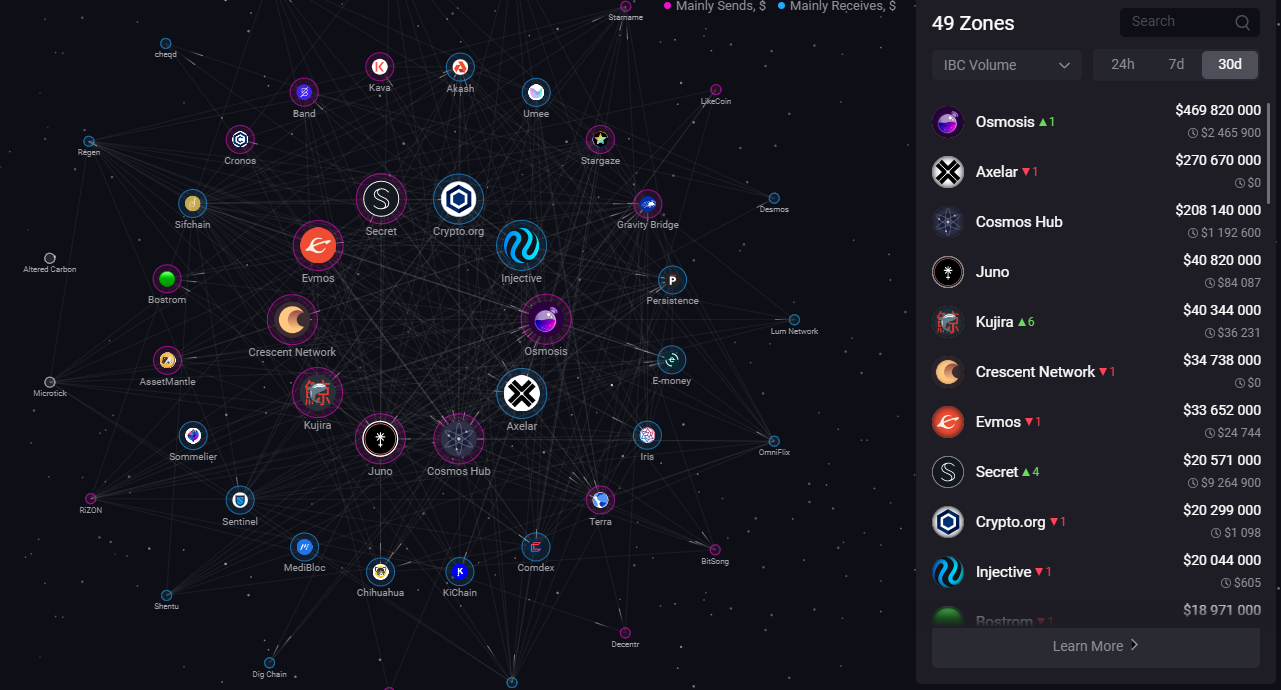
Task: Select the E-money node
Action: (671, 359)
